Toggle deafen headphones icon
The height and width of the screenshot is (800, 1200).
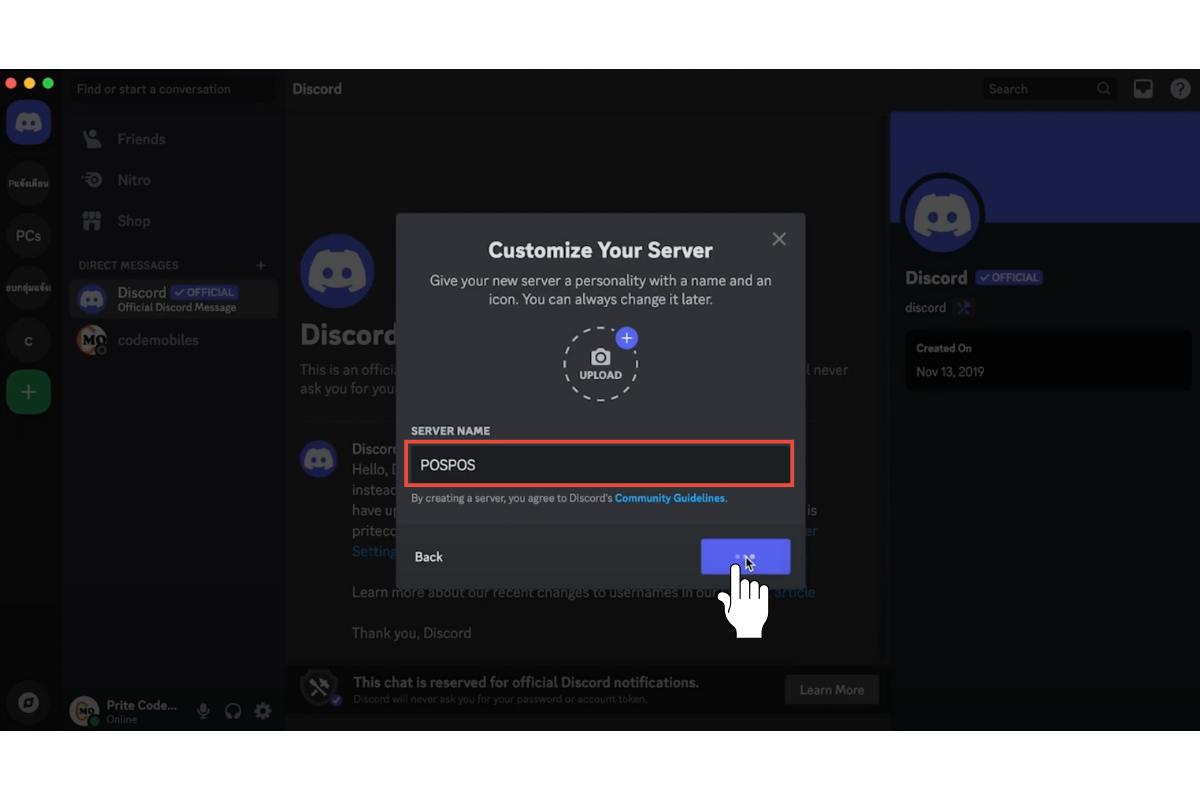[233, 711]
